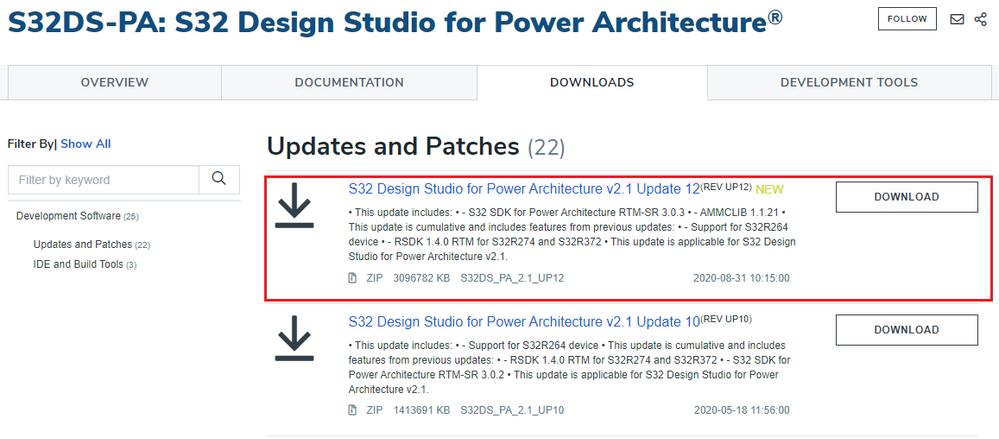
Task: Click the download arrow icon for Update 10
Action: [294, 338]
